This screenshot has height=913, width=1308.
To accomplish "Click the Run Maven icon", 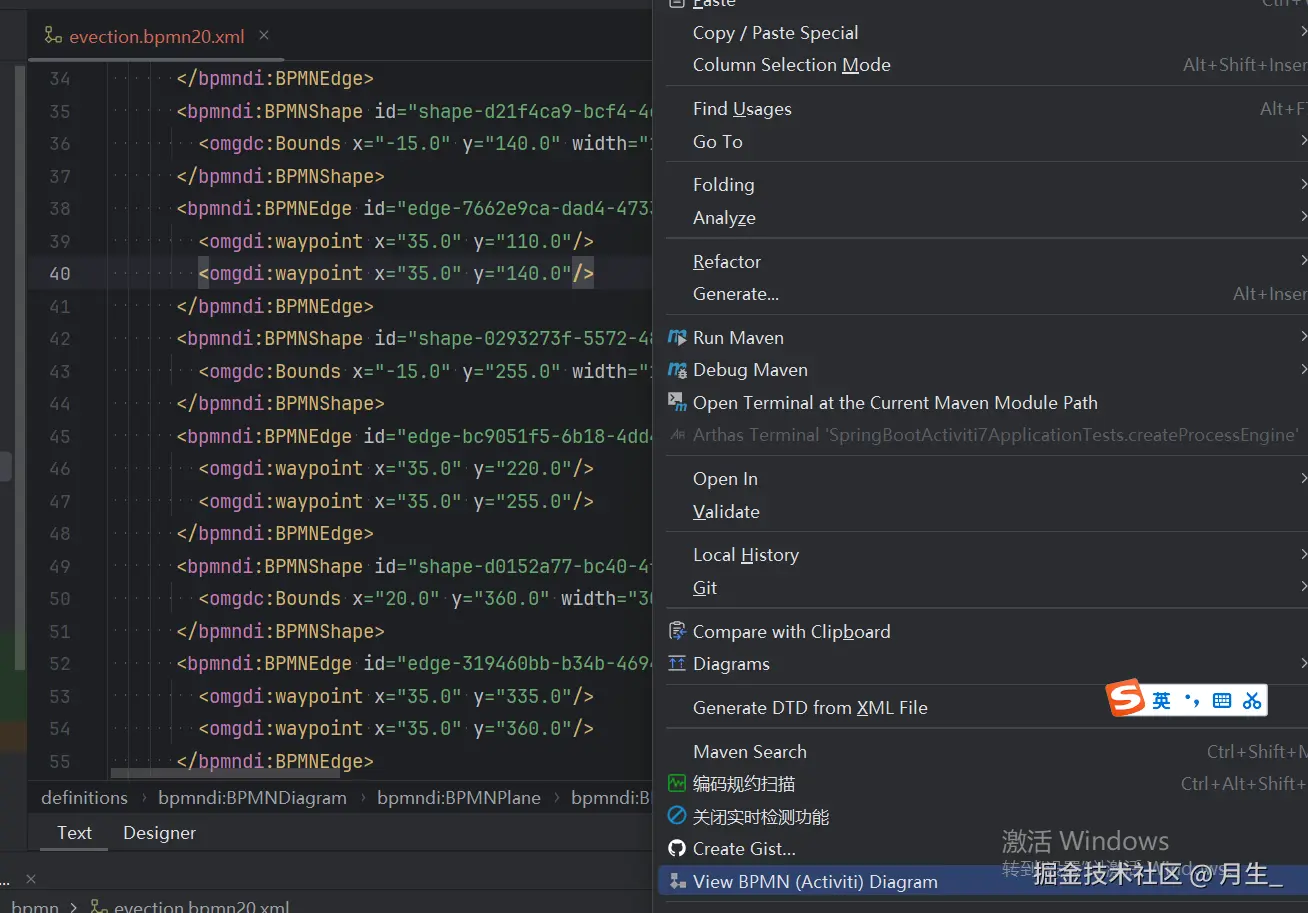I will pos(677,338).
